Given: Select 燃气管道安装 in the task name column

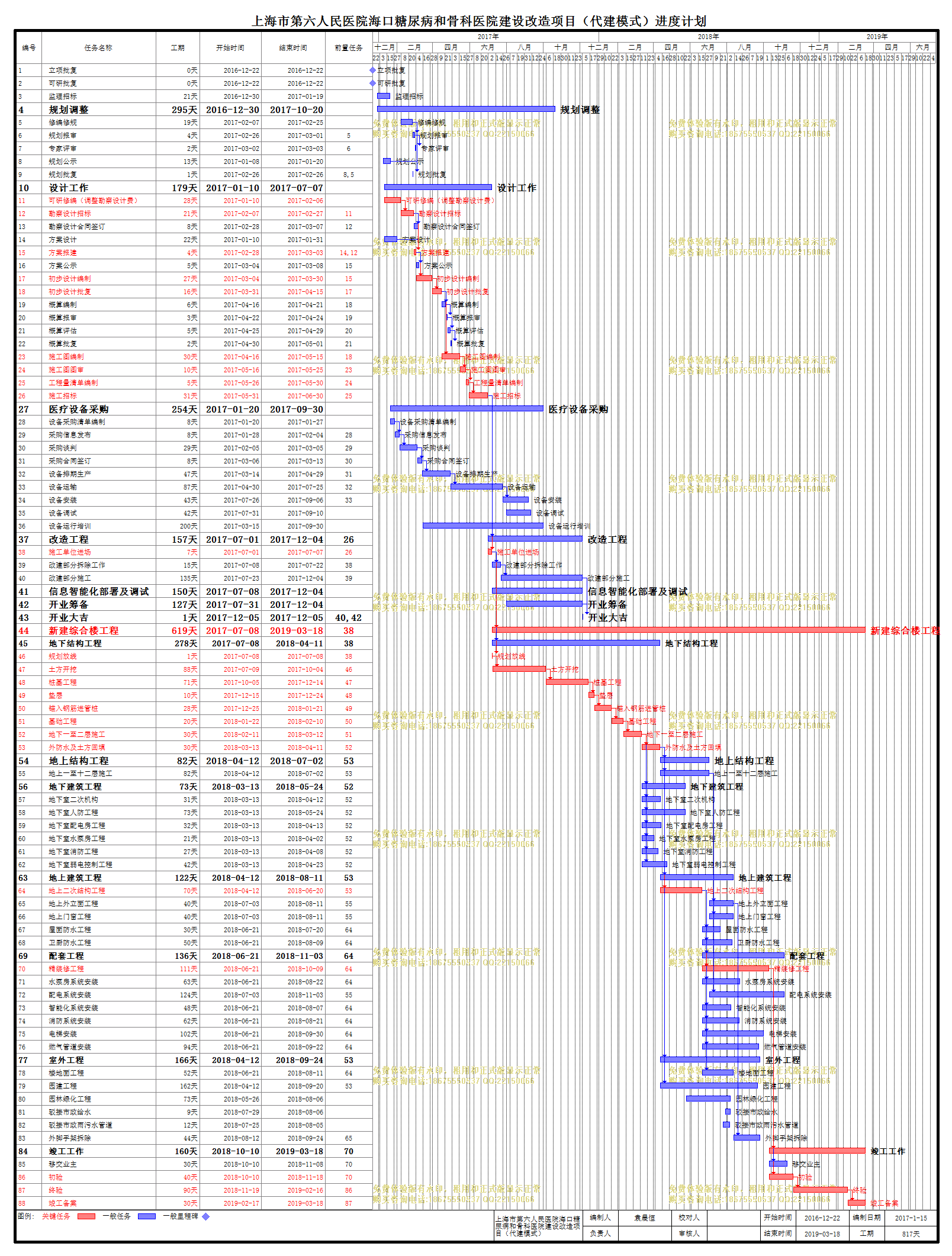Looking at the screenshot, I should (x=70, y=1047).
